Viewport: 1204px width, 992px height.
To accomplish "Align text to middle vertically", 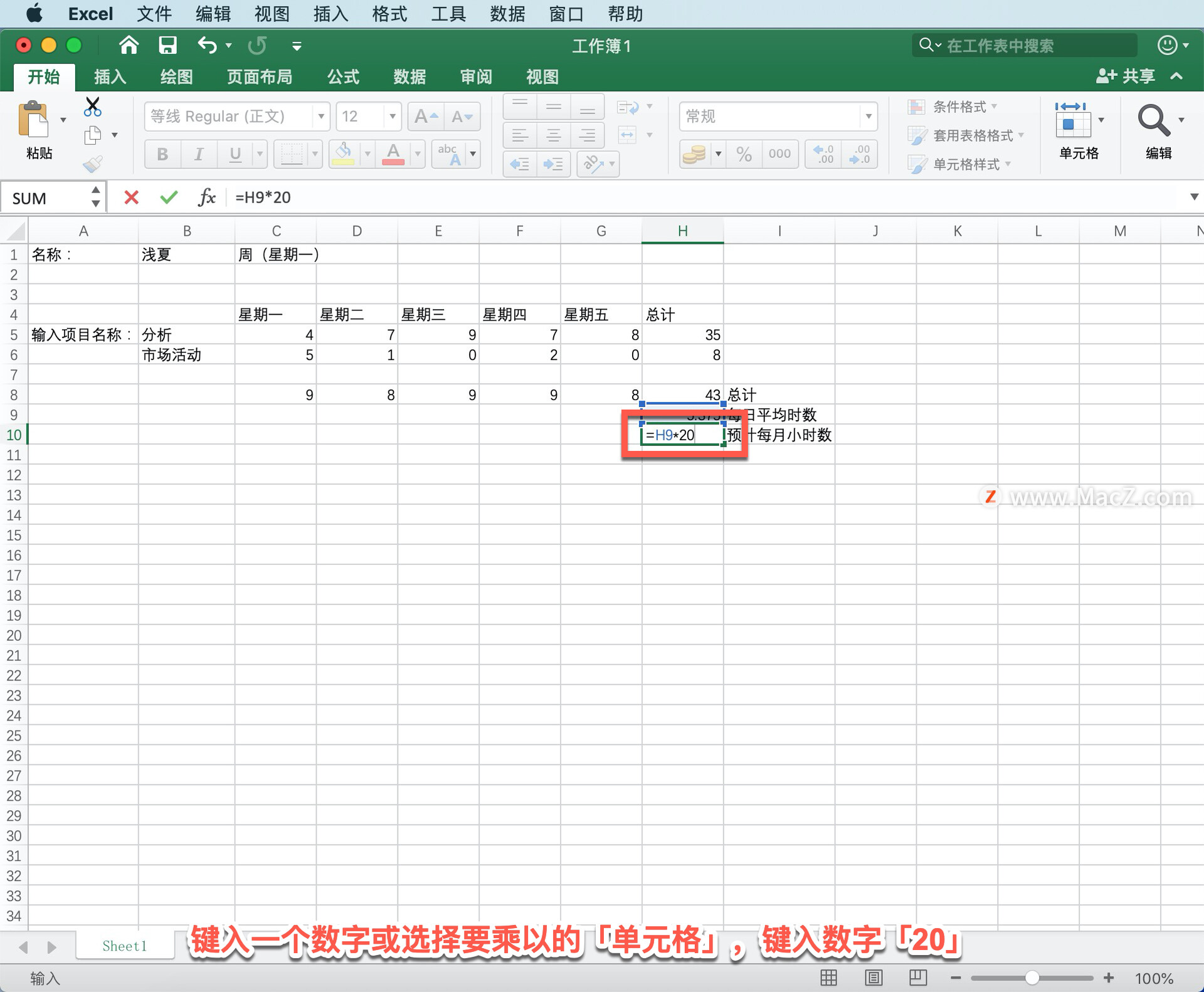I will [554, 107].
